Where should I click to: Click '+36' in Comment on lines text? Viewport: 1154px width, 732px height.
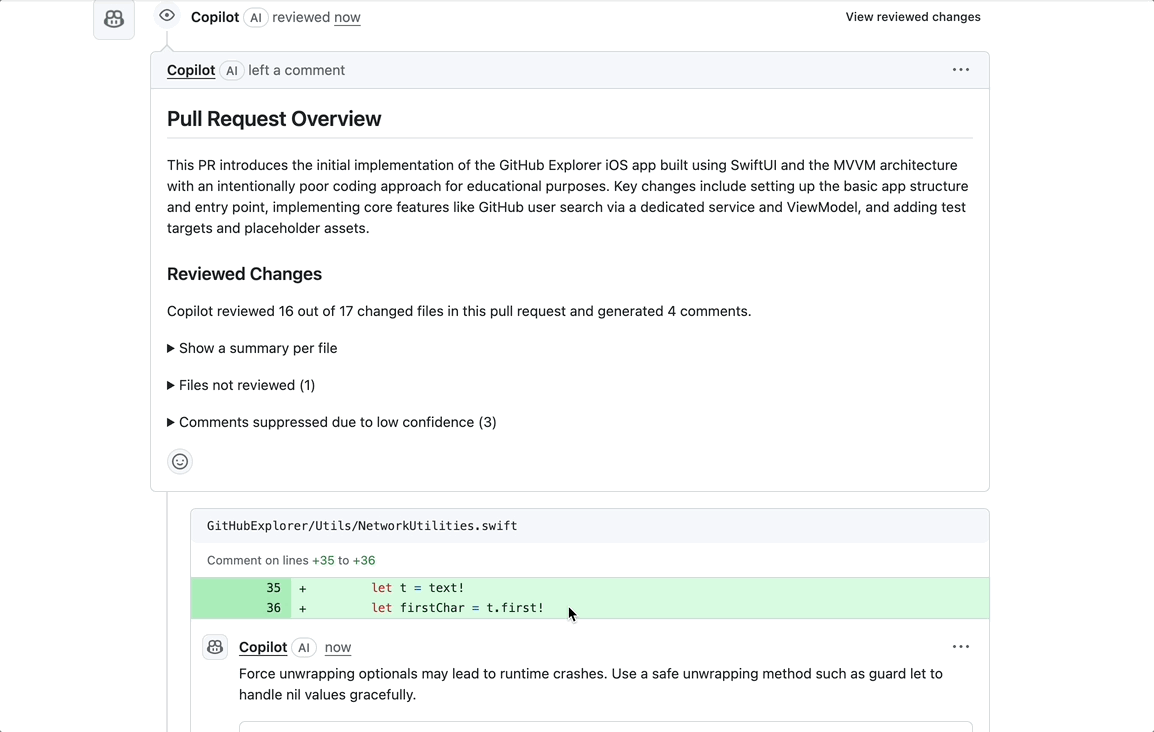coord(364,560)
